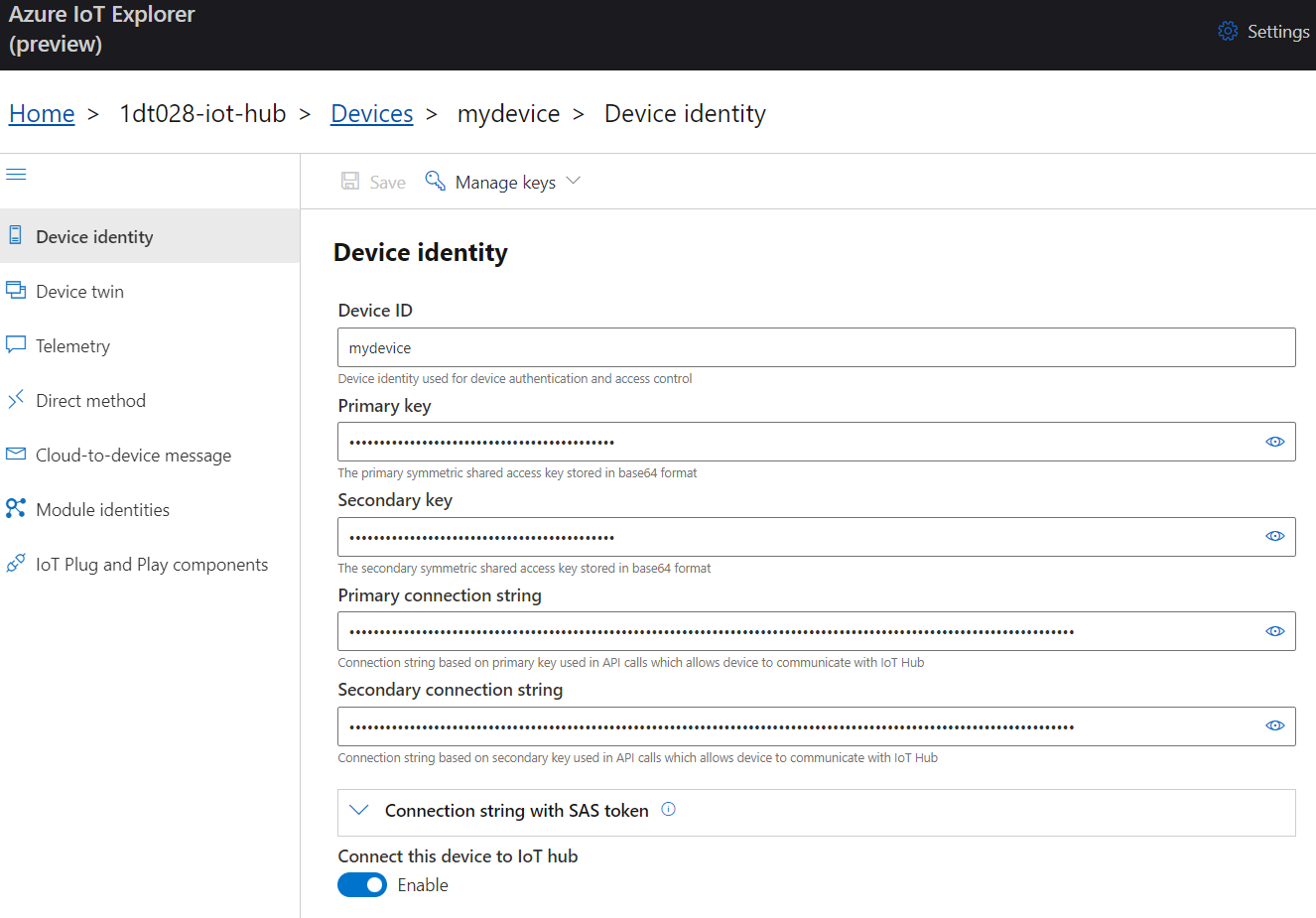Image resolution: width=1316 pixels, height=918 pixels.
Task: Show the Primary connection string
Action: point(1275,631)
